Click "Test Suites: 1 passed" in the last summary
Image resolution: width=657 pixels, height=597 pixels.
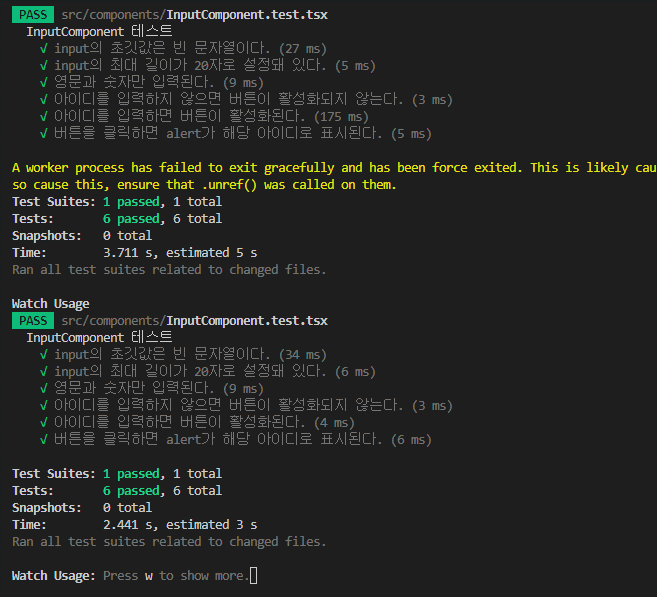pyautogui.click(x=117, y=473)
